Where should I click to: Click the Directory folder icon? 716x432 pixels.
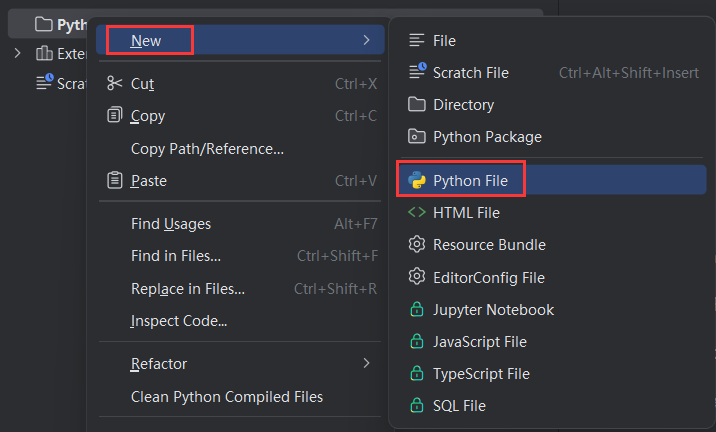tap(417, 105)
